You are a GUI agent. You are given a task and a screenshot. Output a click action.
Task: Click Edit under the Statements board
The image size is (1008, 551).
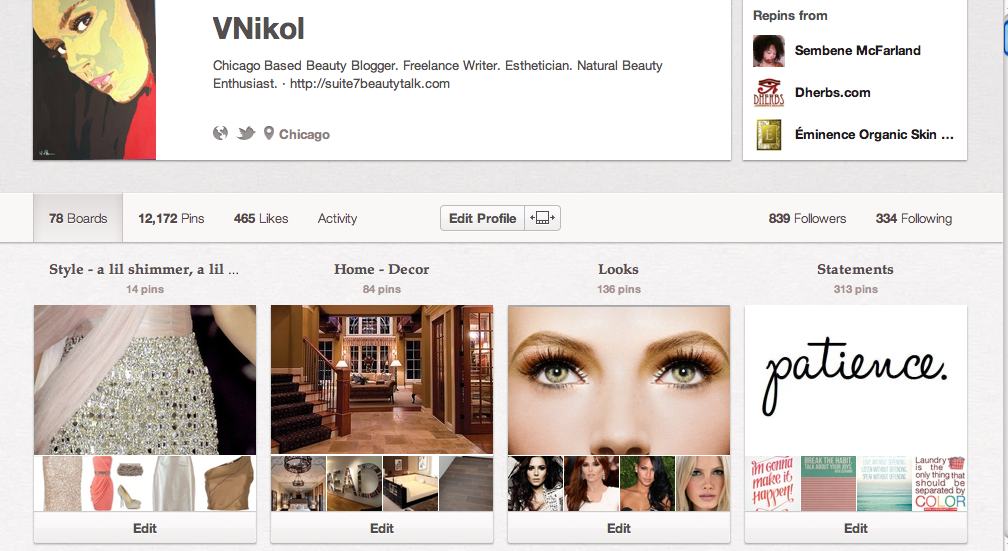856,528
